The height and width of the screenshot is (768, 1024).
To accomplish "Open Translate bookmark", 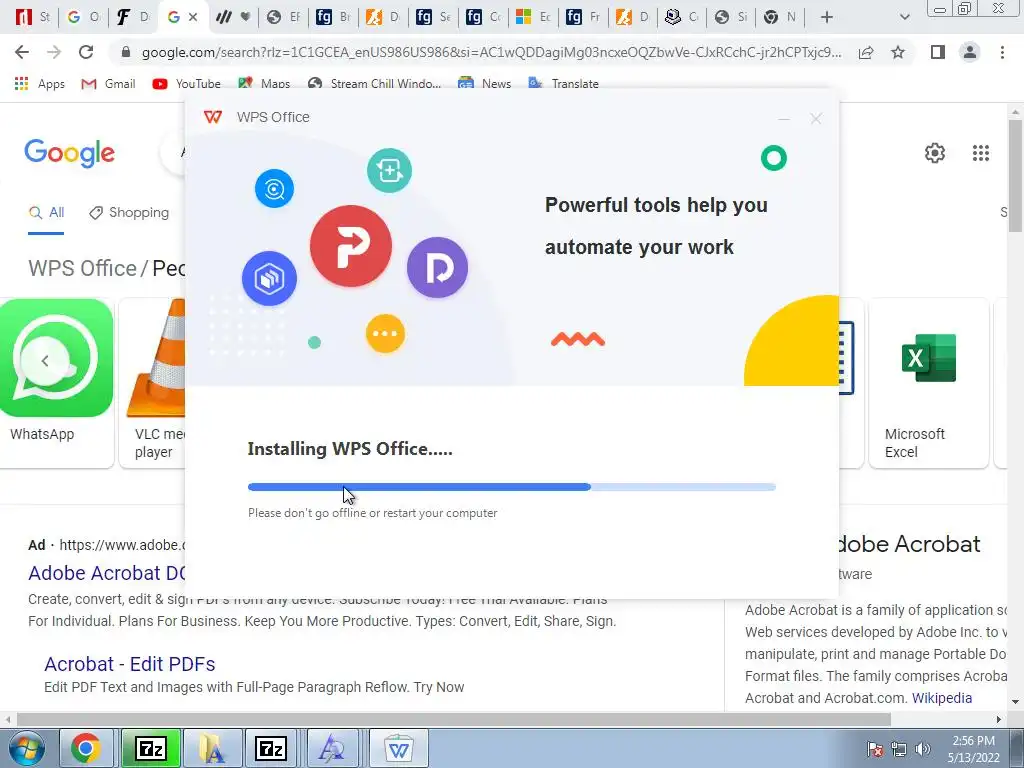I will (564, 84).
